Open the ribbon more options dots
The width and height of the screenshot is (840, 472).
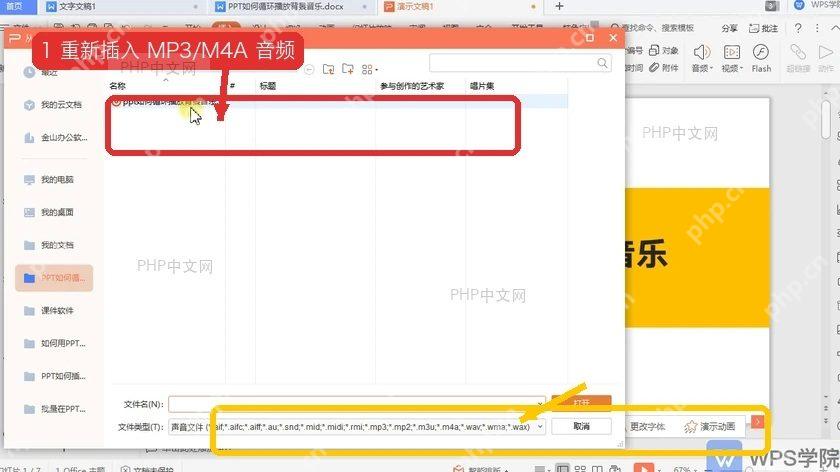pos(817,28)
